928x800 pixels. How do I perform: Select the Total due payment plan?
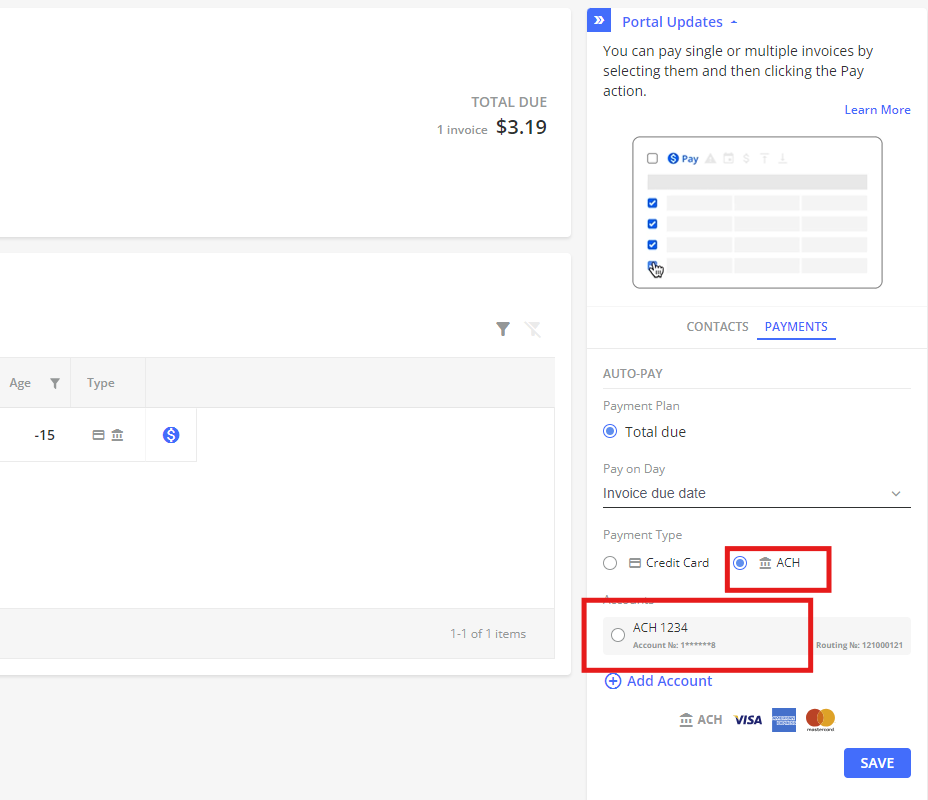610,432
